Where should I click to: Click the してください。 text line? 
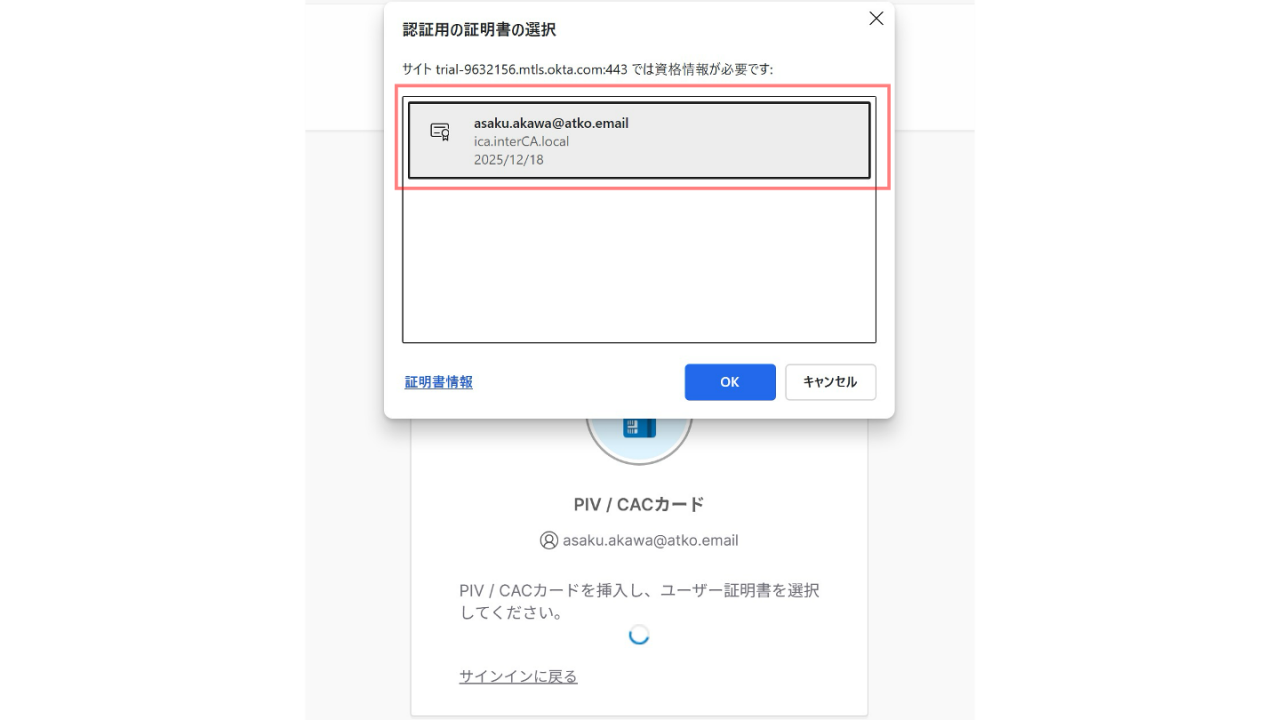[510, 613]
